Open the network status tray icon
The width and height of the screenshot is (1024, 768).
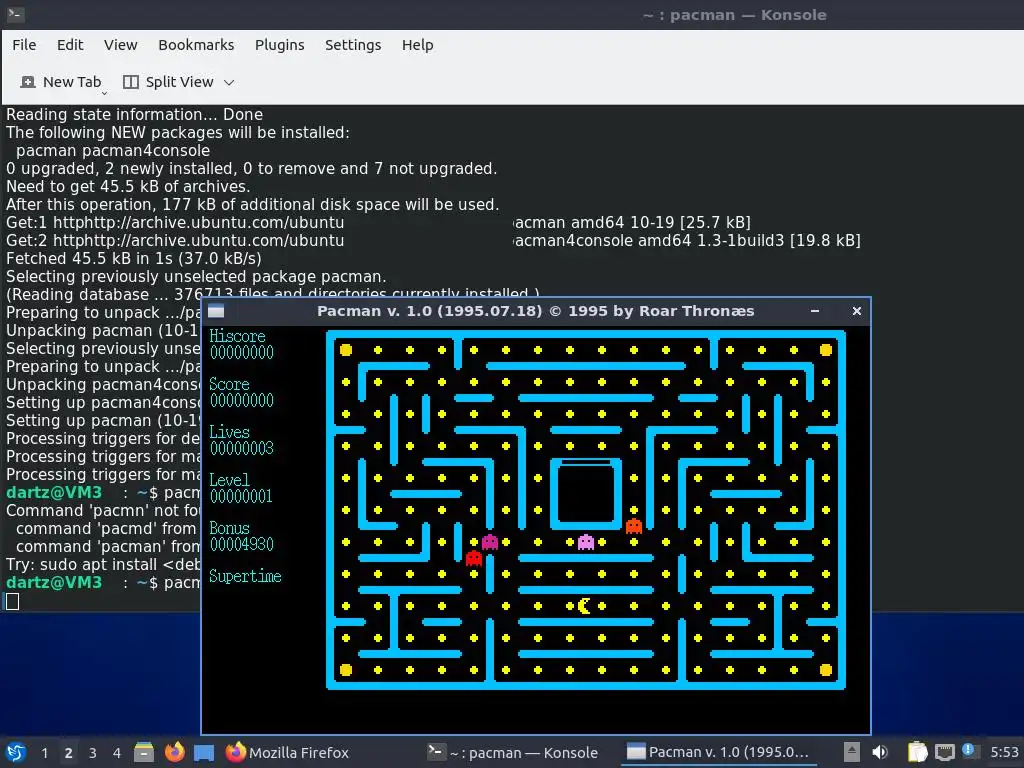click(x=944, y=753)
